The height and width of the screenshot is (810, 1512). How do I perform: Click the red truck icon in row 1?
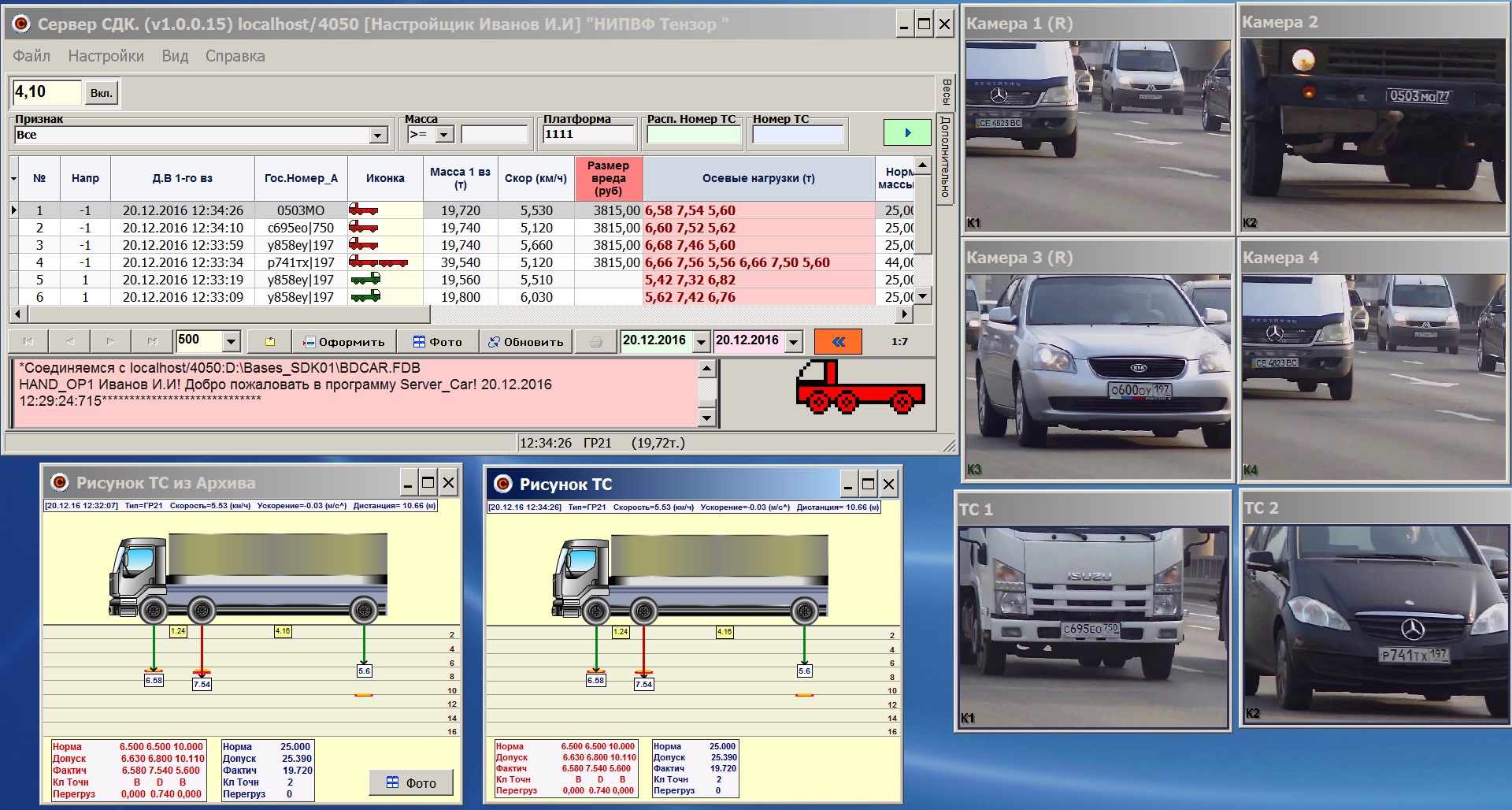pos(364,210)
